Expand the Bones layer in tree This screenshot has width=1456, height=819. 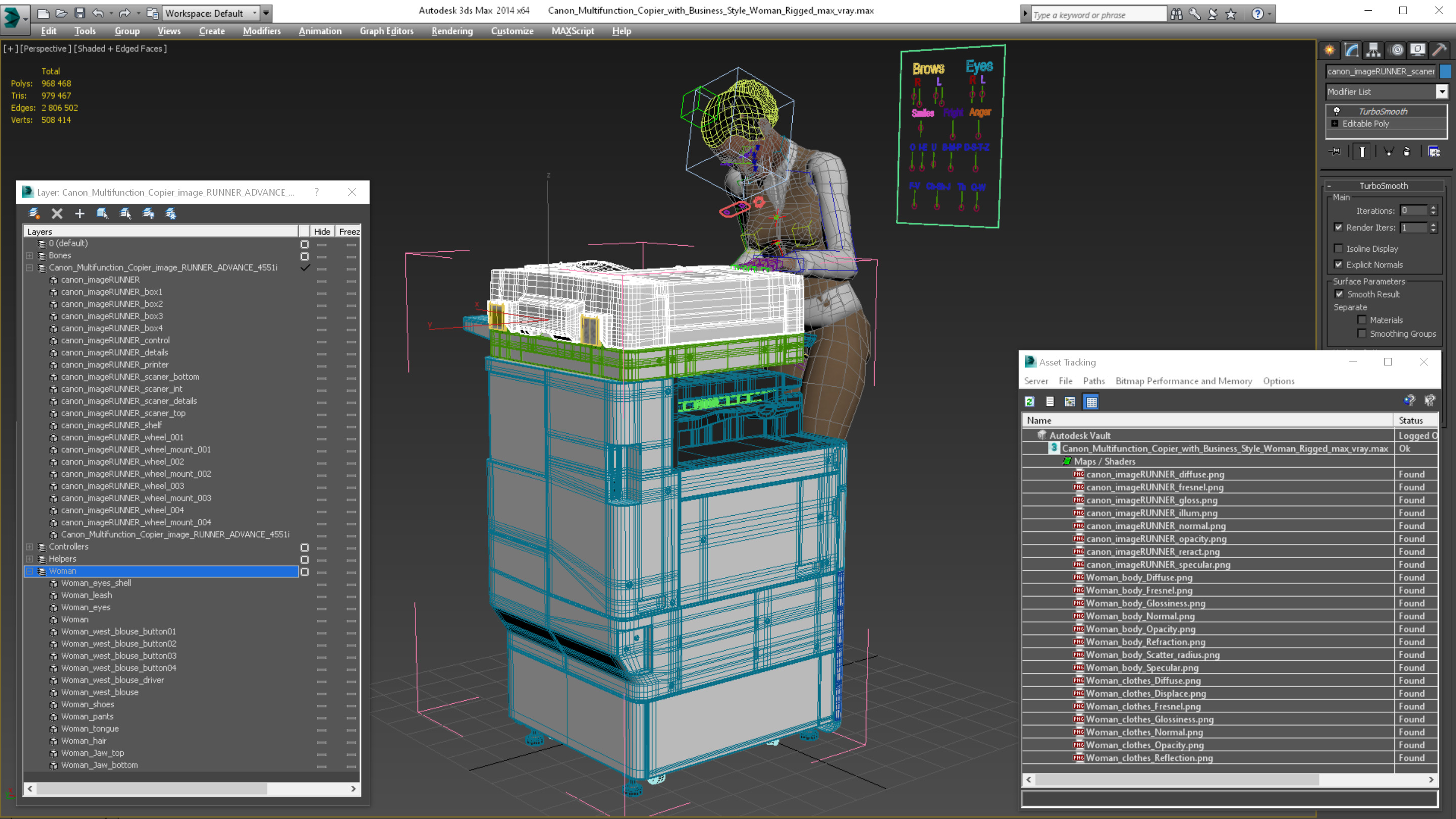pyautogui.click(x=29, y=255)
